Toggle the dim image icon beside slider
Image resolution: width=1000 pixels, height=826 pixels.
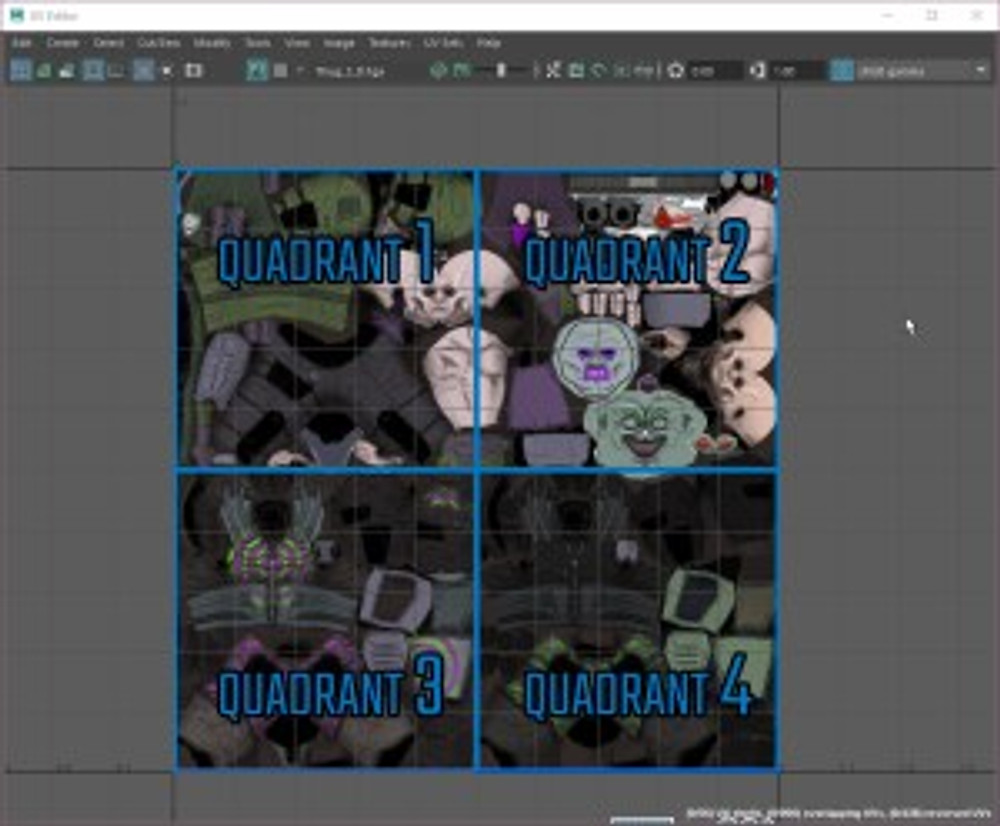(x=461, y=70)
